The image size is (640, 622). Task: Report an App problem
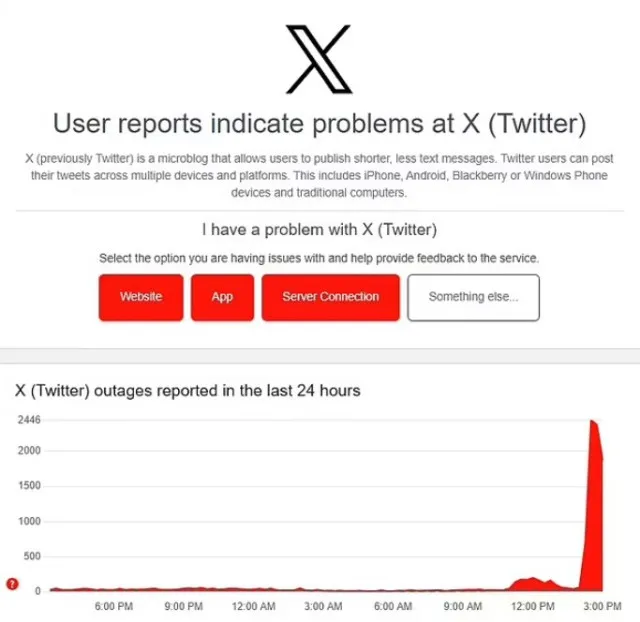[x=222, y=297]
